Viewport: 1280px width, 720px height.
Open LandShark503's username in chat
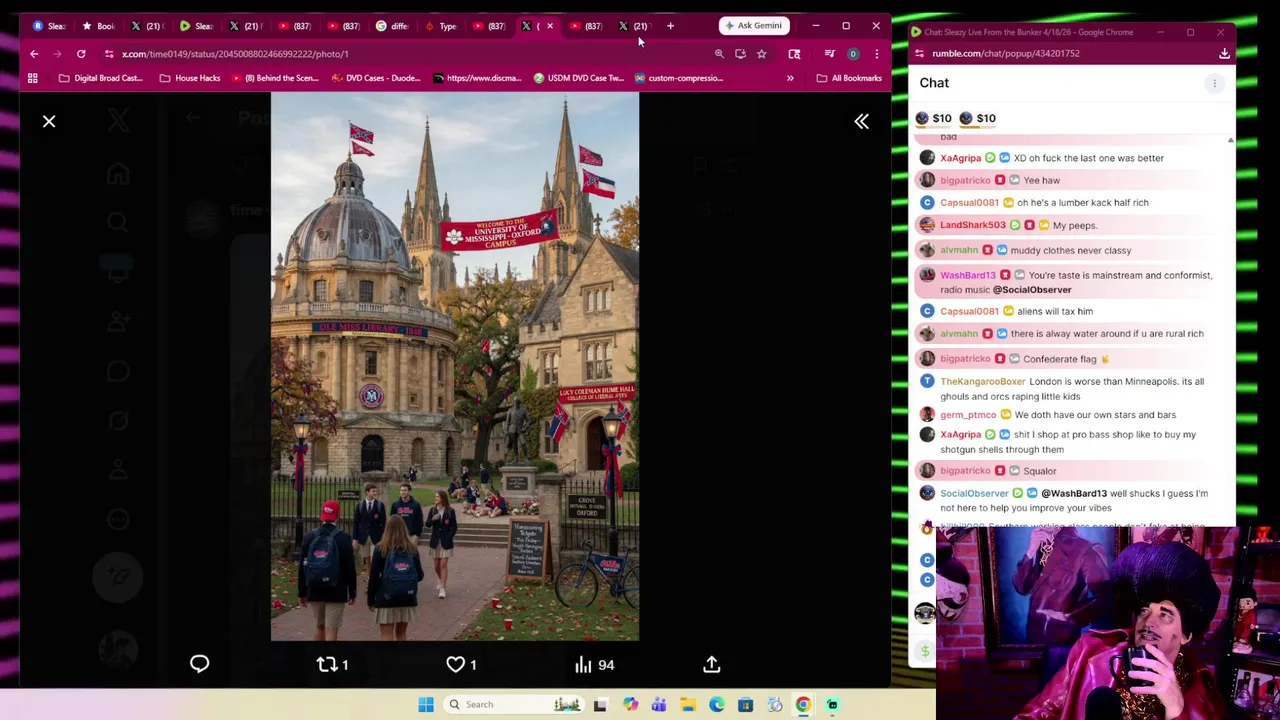click(x=972, y=225)
